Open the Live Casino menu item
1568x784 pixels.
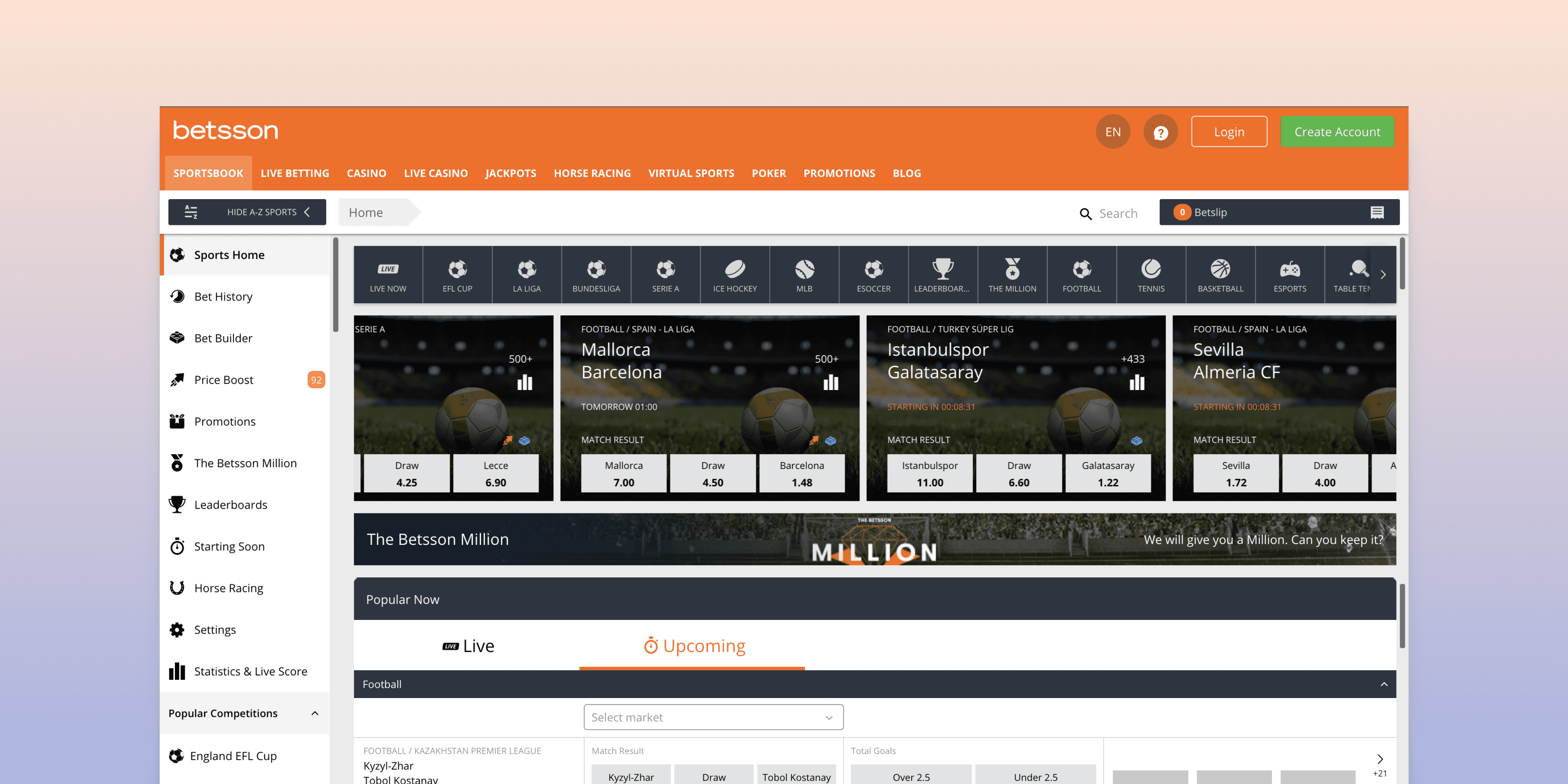click(435, 174)
